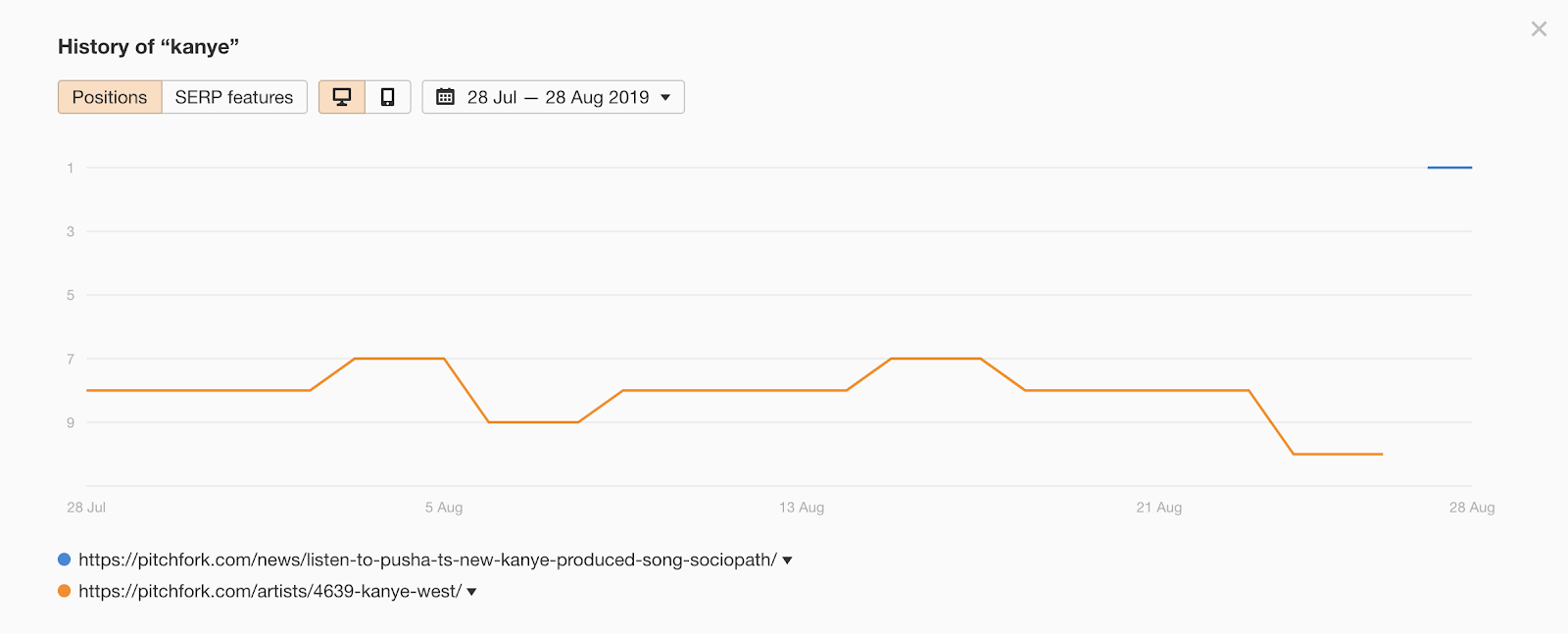Switch to desktop monitor view
Screen dimensions: 1568x634
342,97
